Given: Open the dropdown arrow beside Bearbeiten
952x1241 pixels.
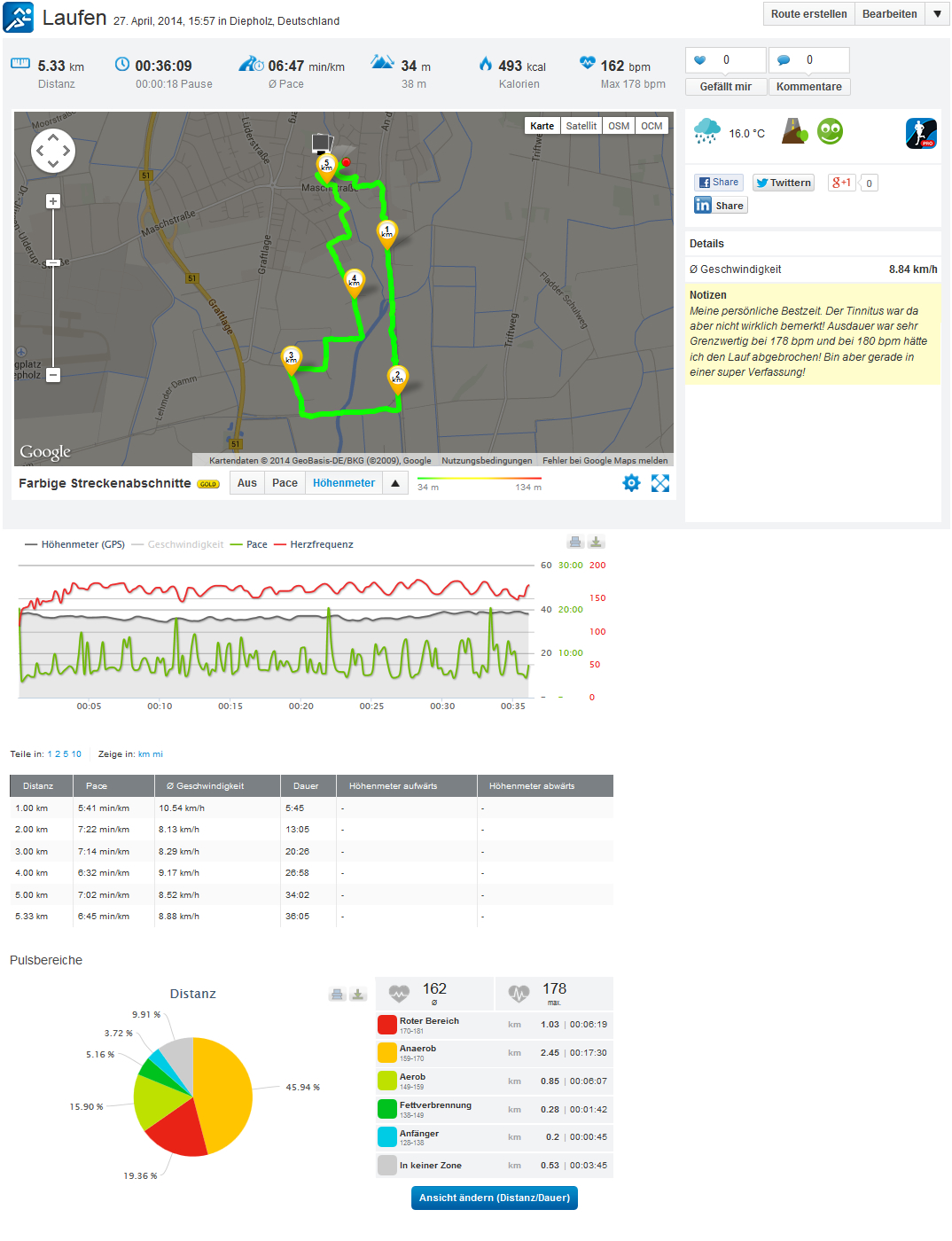Looking at the screenshot, I should (937, 14).
